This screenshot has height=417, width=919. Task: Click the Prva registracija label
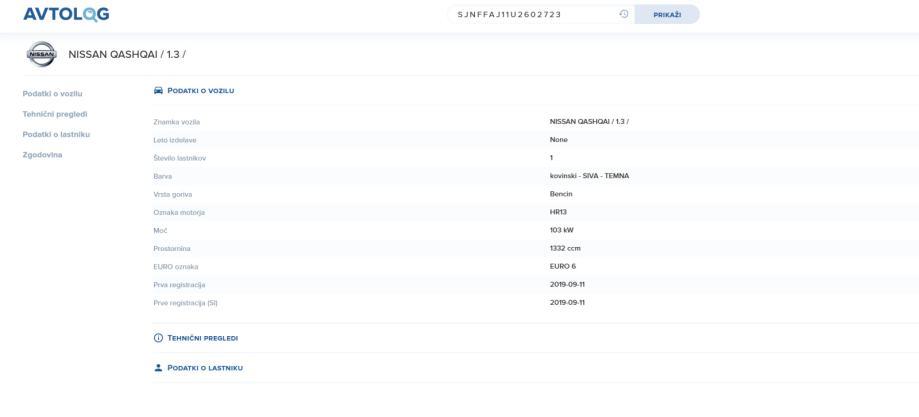(179, 285)
